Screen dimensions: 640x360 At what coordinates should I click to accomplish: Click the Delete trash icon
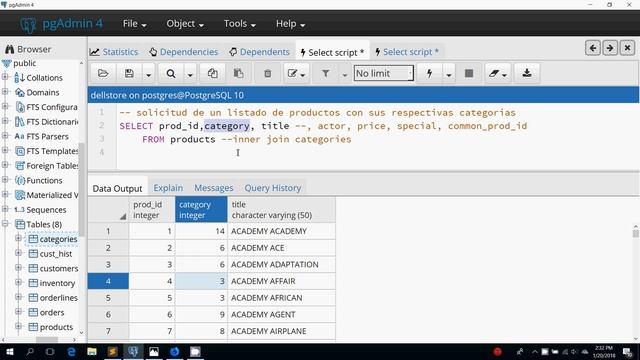(268, 73)
